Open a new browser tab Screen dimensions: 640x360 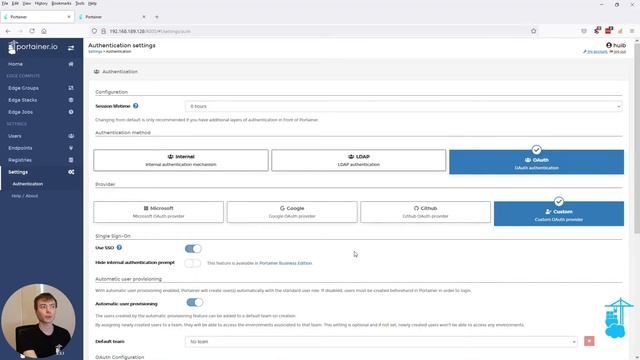tap(157, 17)
